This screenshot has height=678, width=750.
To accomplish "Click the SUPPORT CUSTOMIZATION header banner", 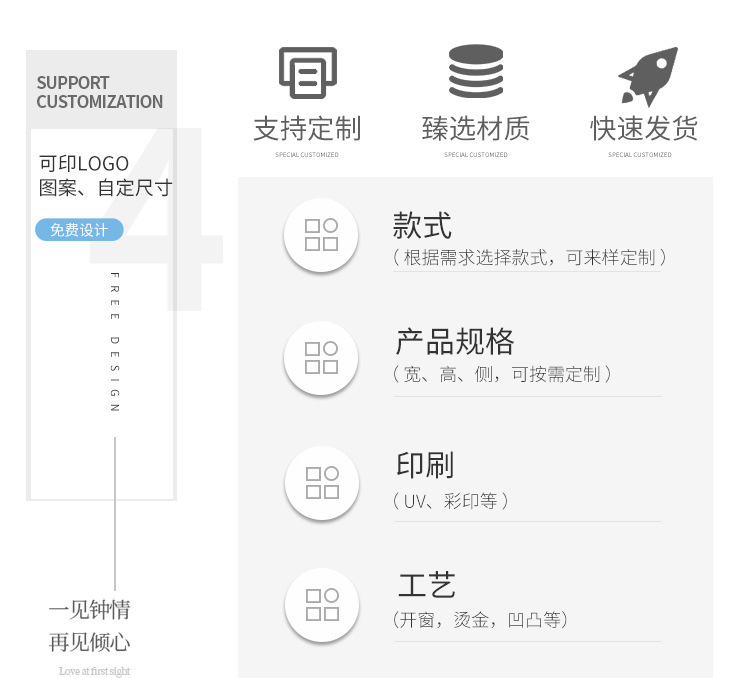I will click(100, 92).
